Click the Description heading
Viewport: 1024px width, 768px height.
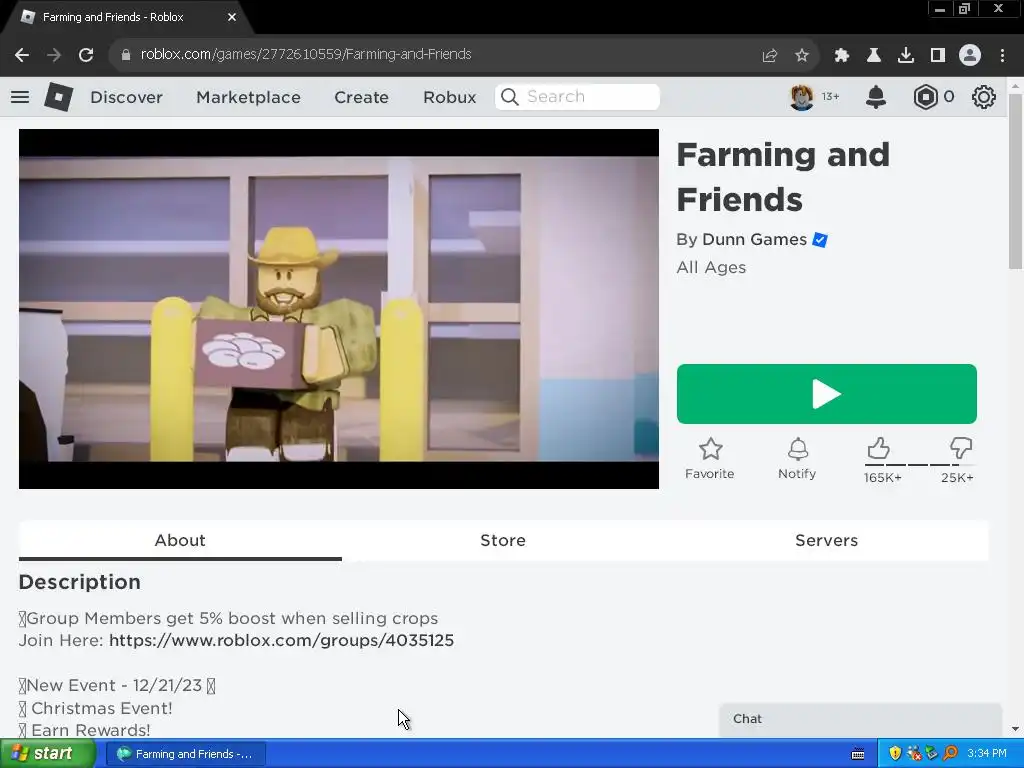(80, 582)
